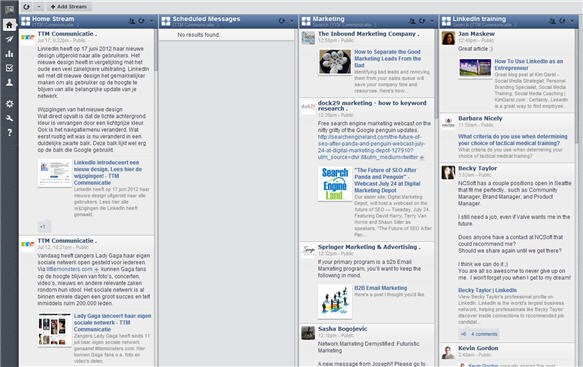Click the +1 like button in Home Stream
The height and width of the screenshot is (367, 583).
pyautogui.click(x=43, y=226)
